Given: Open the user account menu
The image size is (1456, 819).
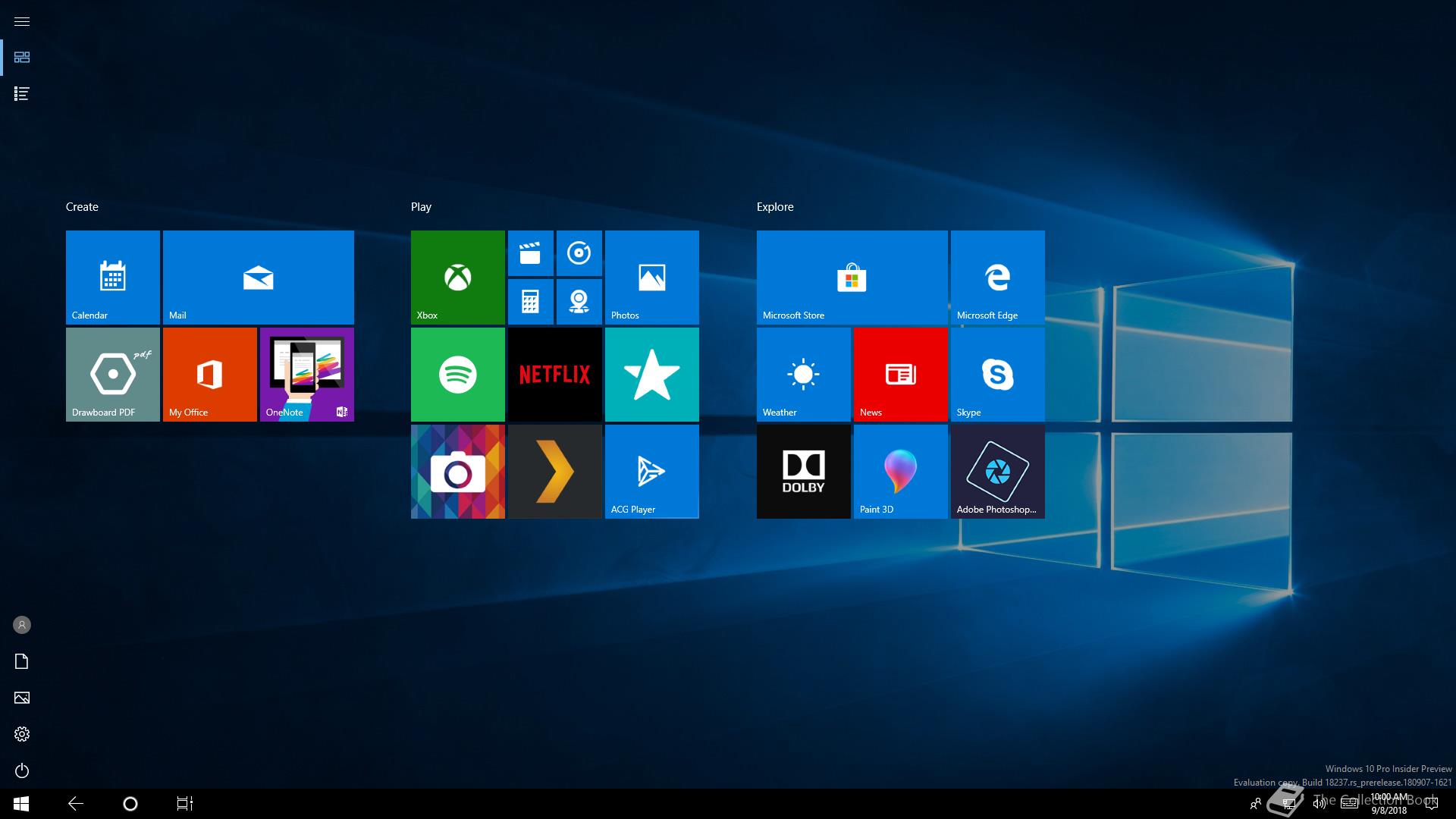Looking at the screenshot, I should (x=22, y=625).
